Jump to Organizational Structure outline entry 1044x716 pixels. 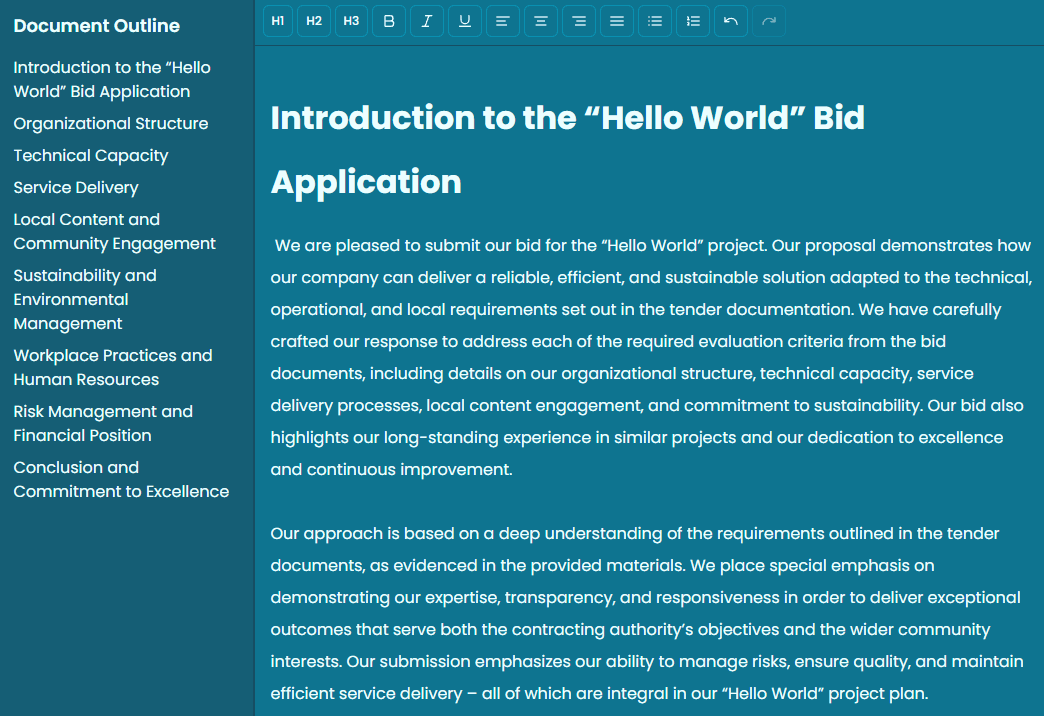click(x=110, y=123)
